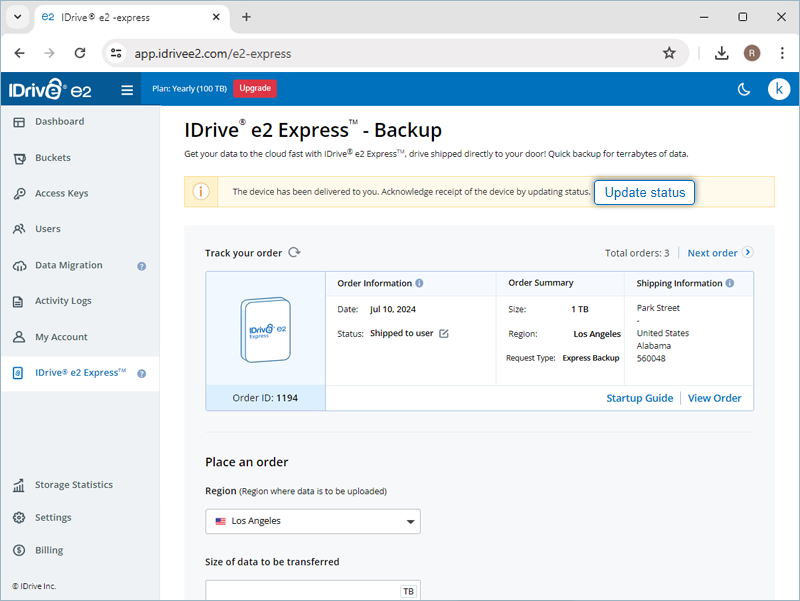Open the Startup Guide link

639,398
